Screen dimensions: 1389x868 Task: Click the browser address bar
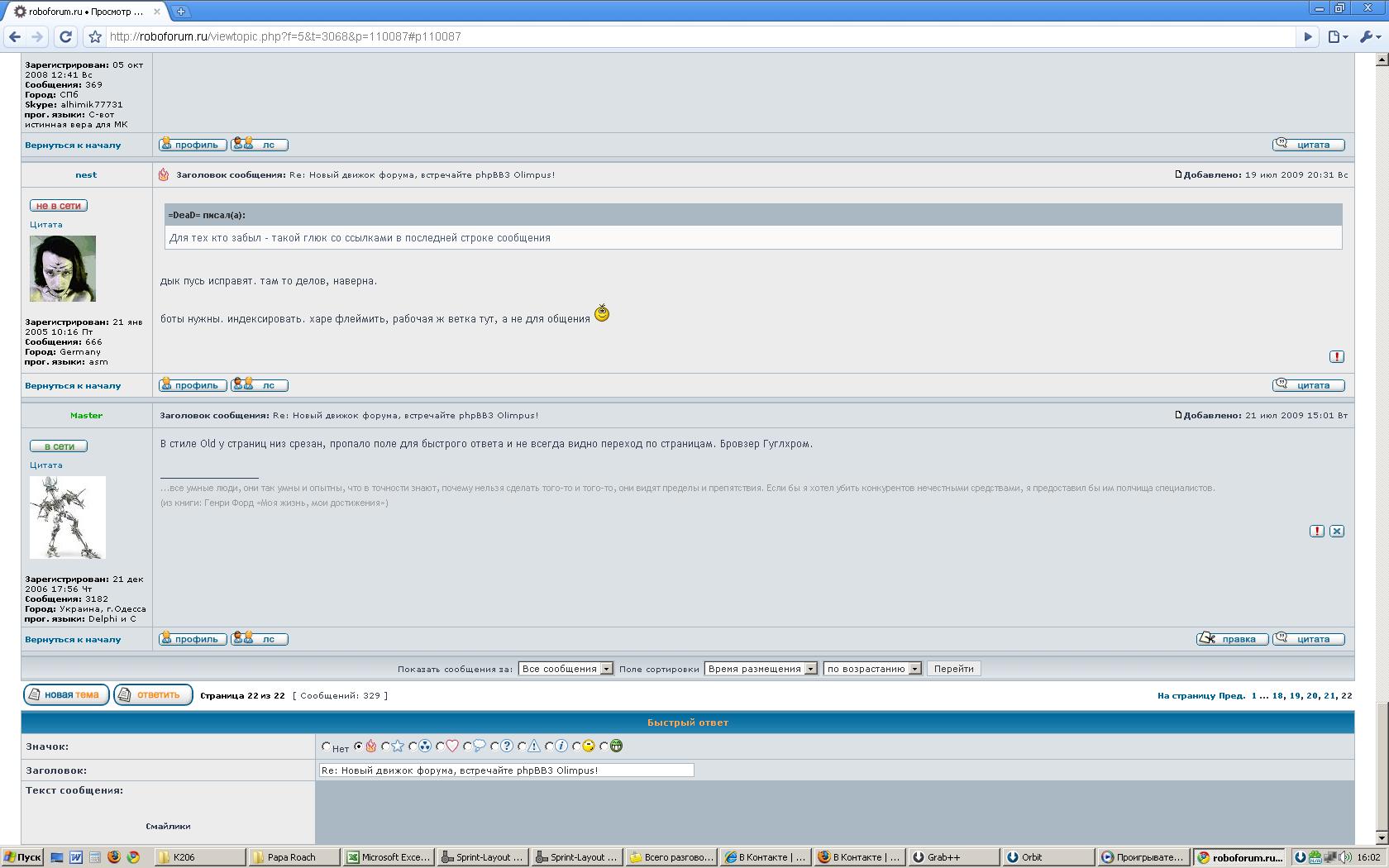point(699,36)
